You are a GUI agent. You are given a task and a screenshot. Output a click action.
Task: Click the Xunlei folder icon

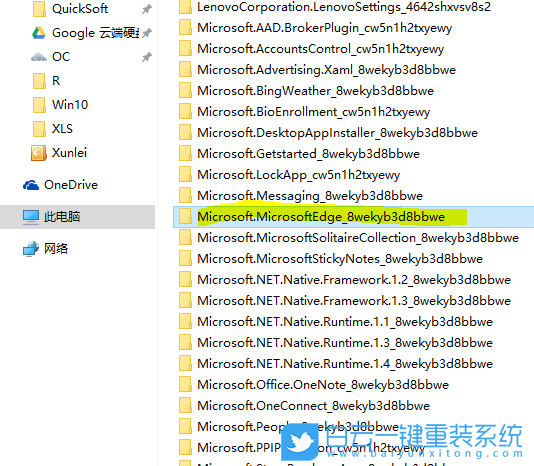(x=39, y=153)
